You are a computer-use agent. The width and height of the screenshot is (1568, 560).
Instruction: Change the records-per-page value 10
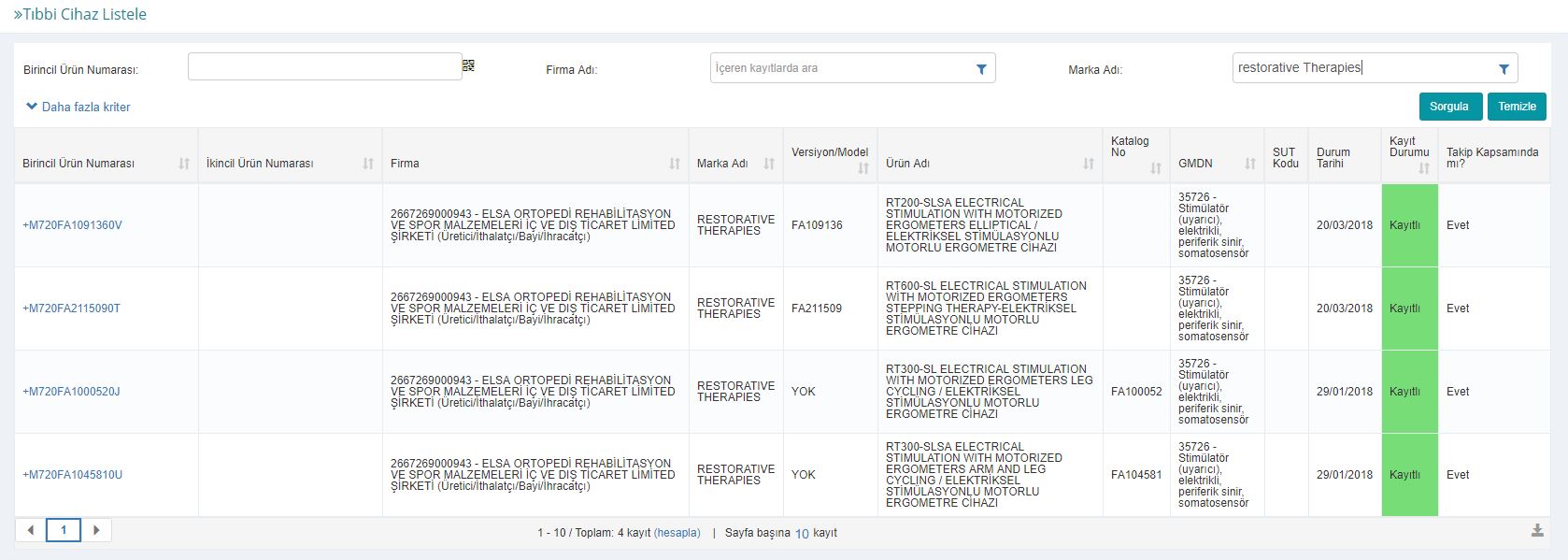(x=802, y=534)
